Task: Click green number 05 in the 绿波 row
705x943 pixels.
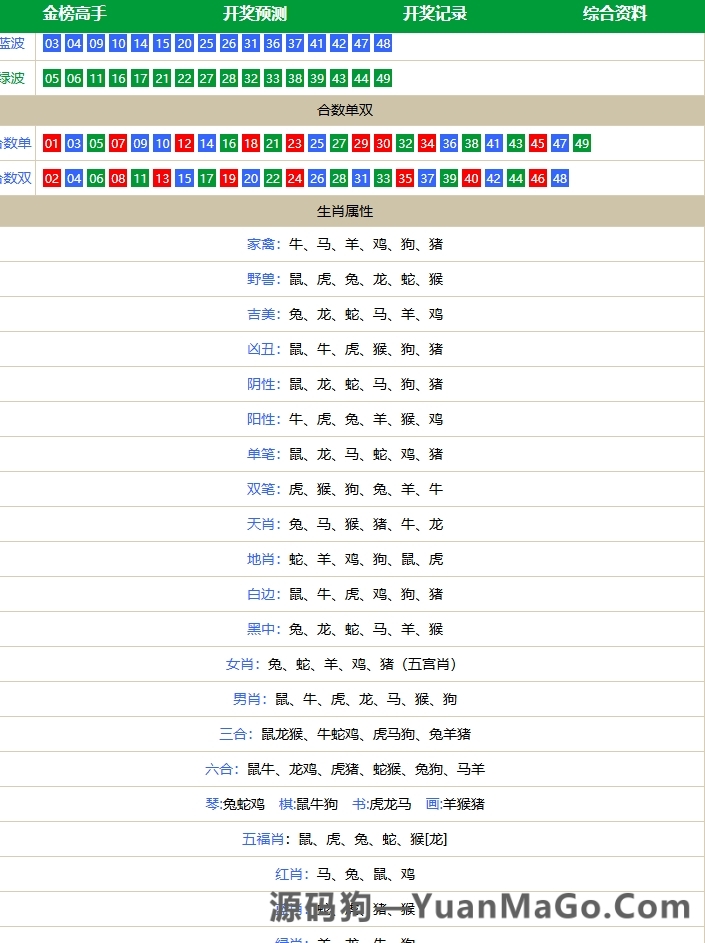Action: pyautogui.click(x=52, y=79)
